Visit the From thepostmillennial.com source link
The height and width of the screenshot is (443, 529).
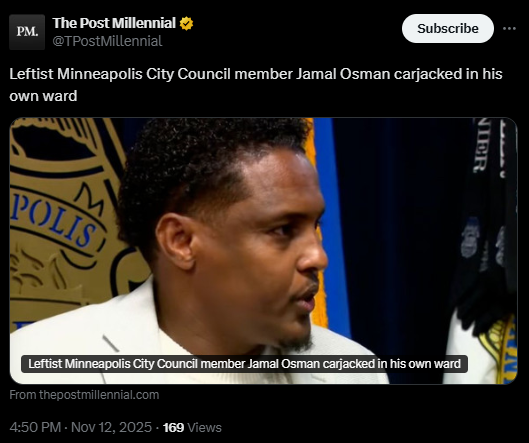(84, 395)
